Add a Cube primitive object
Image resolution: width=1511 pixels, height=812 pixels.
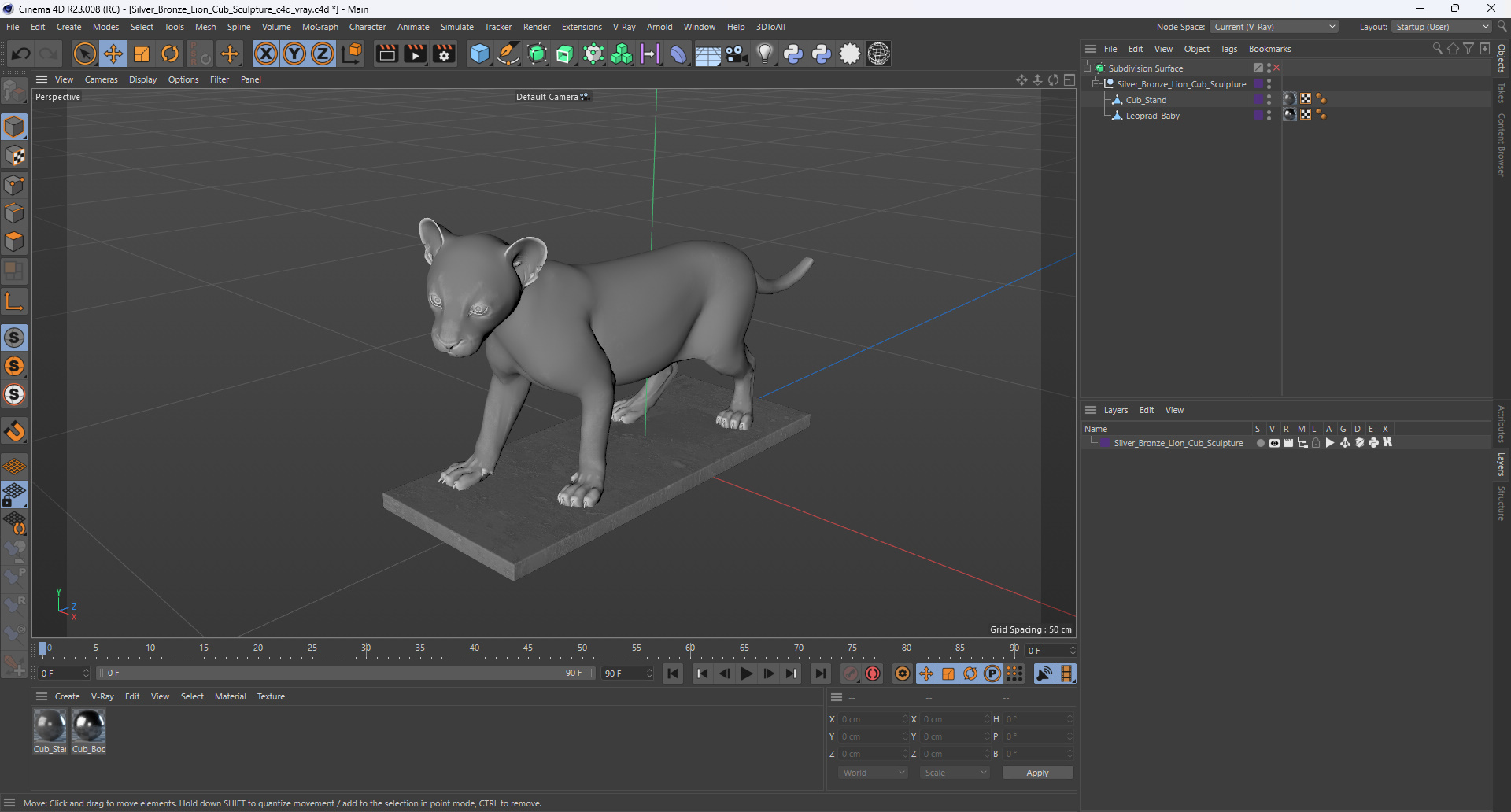click(x=479, y=54)
